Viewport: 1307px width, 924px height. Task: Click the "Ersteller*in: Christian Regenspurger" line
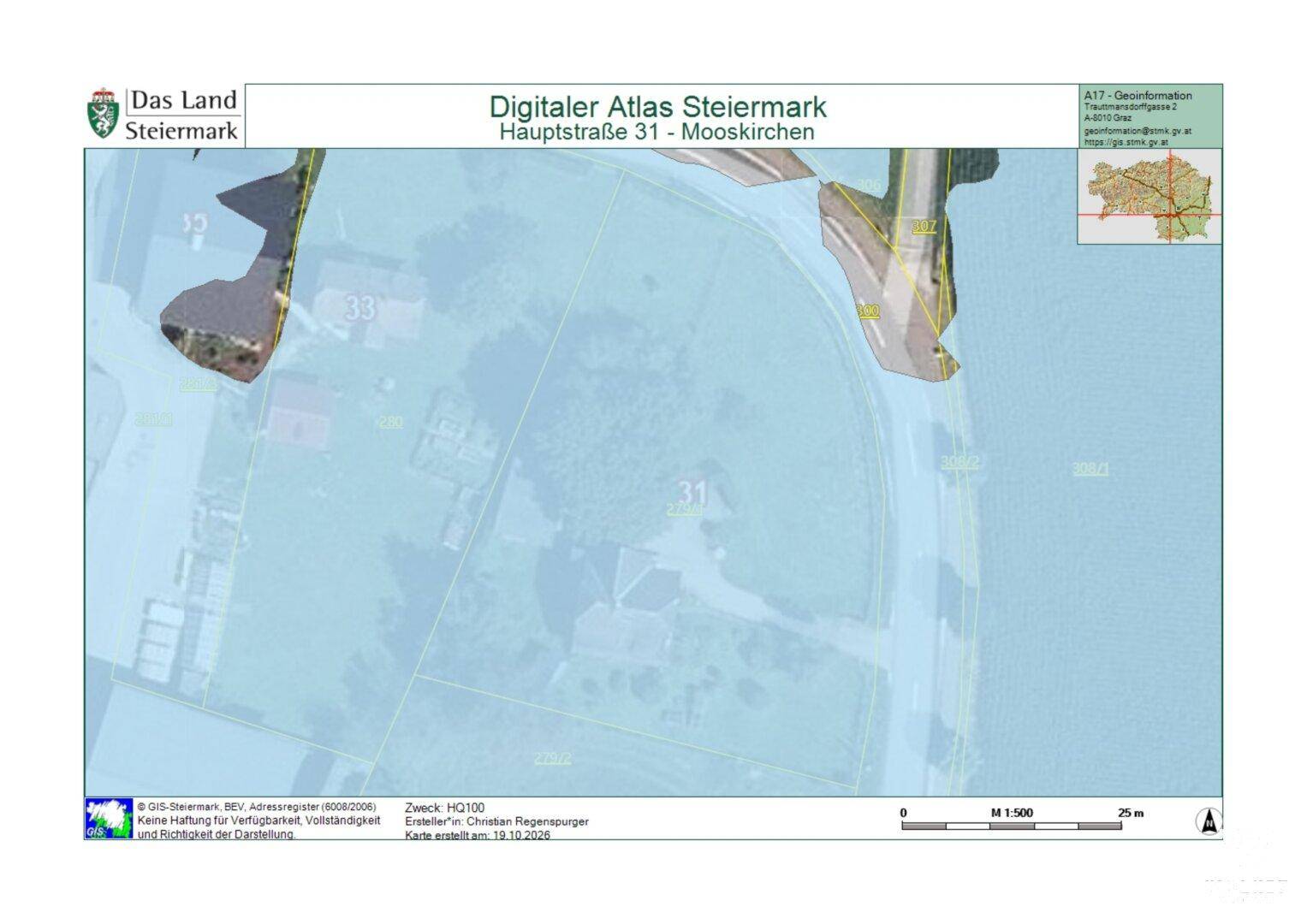[496, 821]
